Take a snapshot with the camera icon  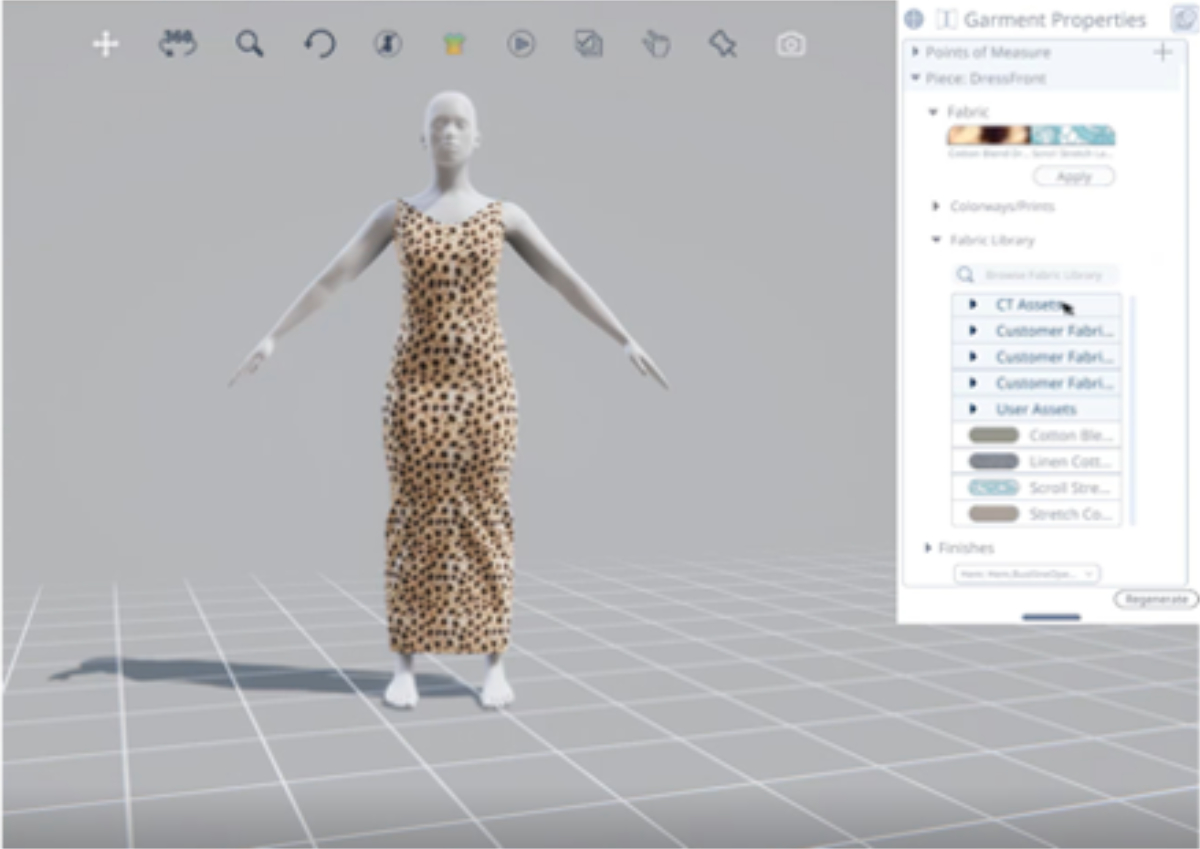click(x=790, y=45)
